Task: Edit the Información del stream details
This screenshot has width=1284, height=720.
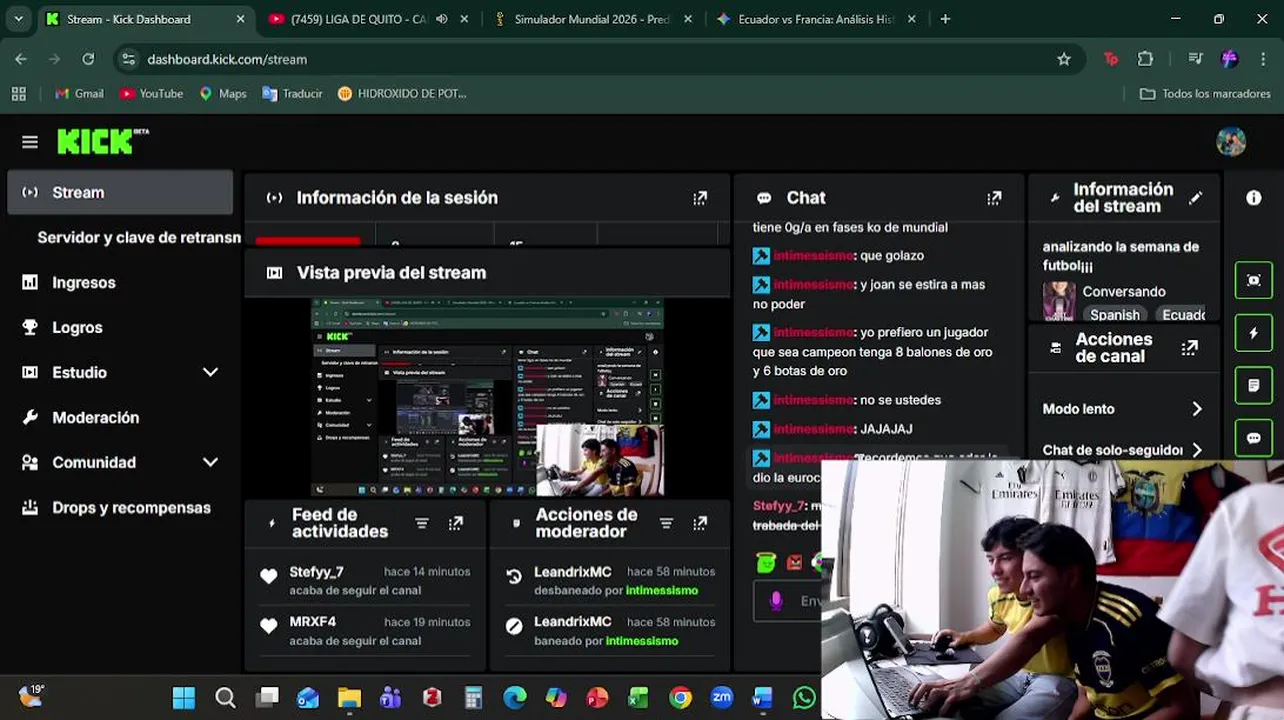Action: (1195, 198)
